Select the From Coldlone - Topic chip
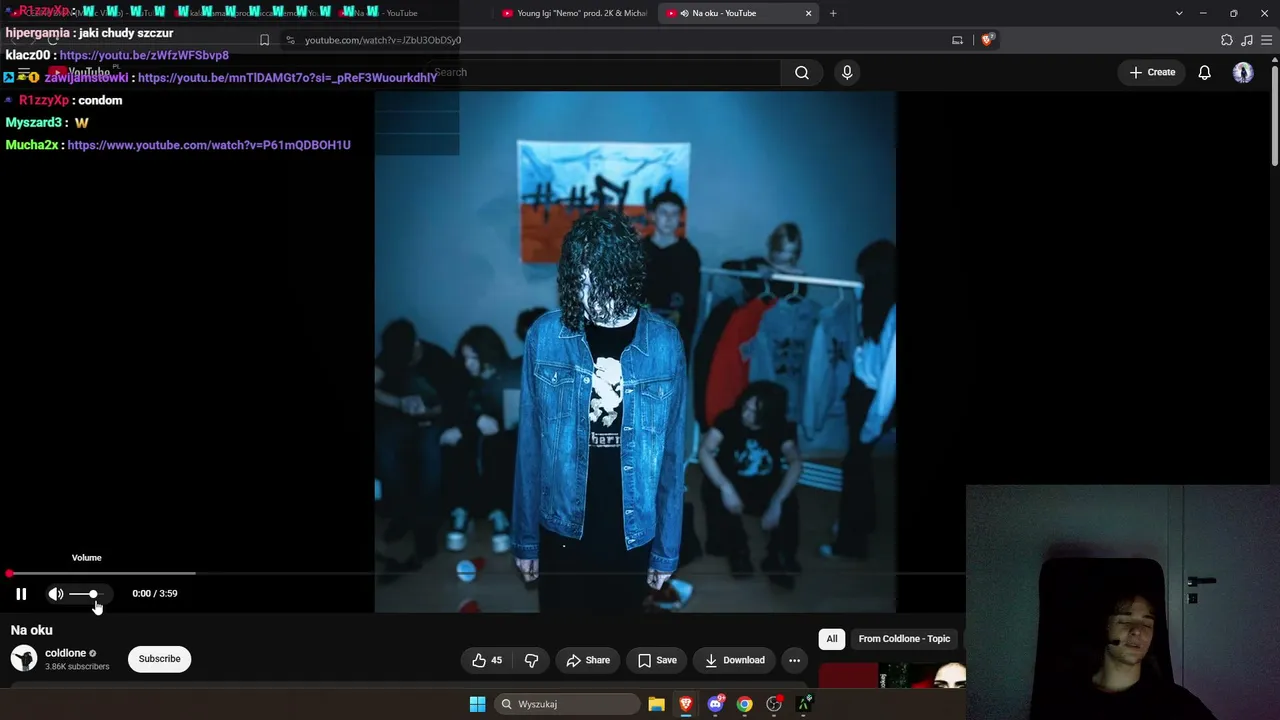The image size is (1280, 720). point(904,639)
